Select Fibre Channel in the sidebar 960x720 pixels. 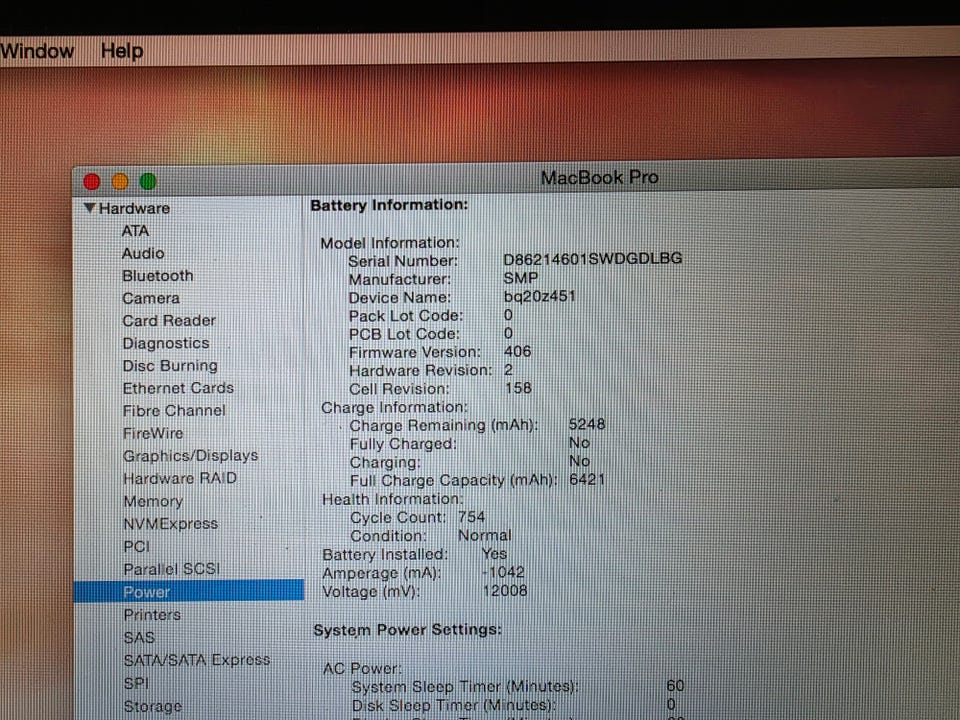[174, 411]
